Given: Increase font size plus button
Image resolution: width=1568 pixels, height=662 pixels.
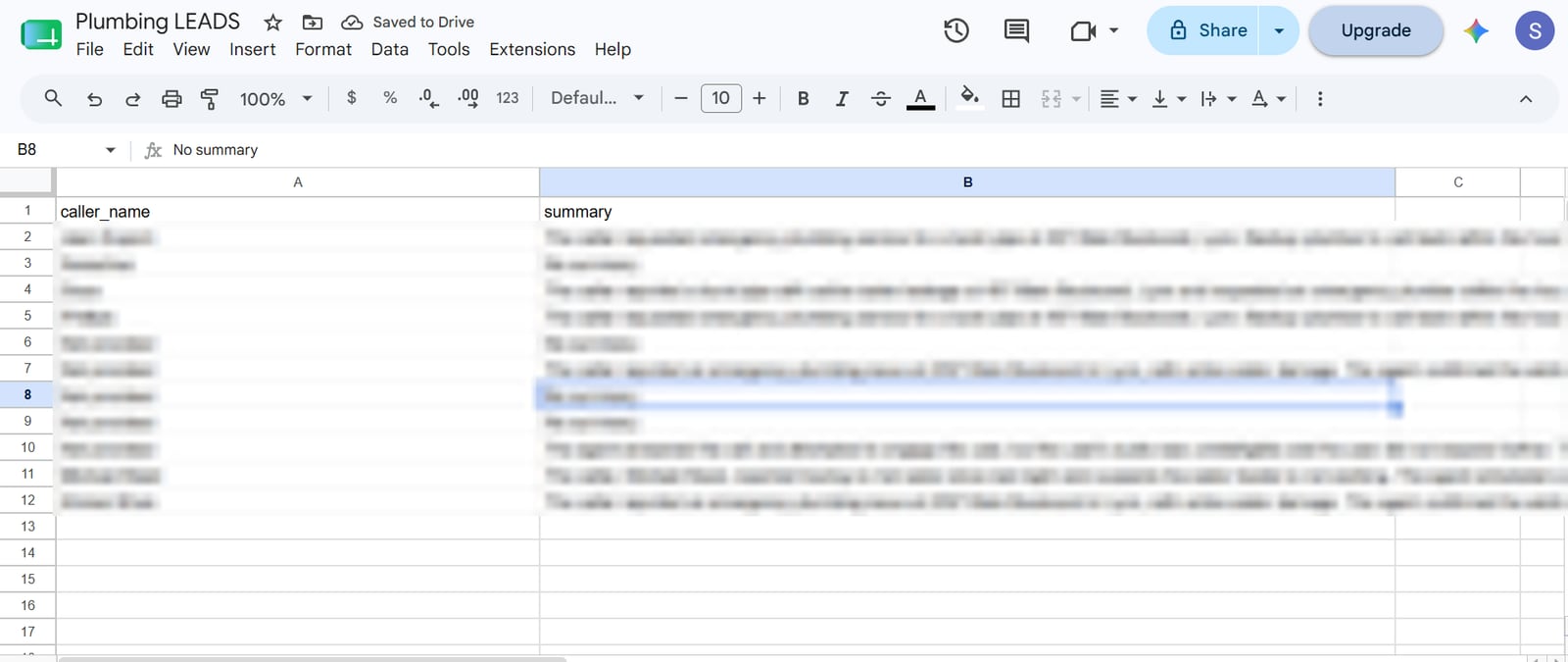Looking at the screenshot, I should pyautogui.click(x=759, y=98).
